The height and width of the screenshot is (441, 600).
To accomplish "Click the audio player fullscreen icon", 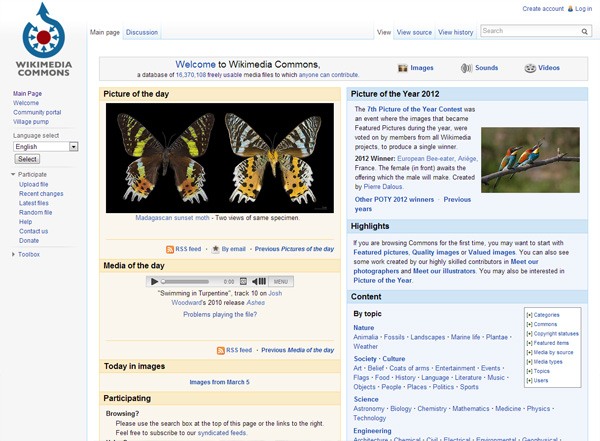I will (x=243, y=281).
